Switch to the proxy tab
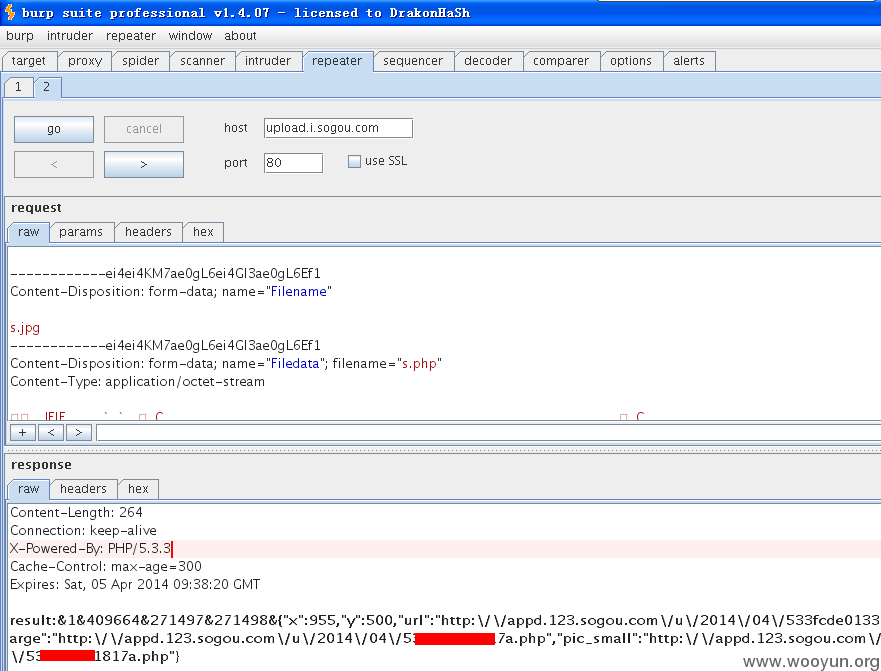 point(85,61)
